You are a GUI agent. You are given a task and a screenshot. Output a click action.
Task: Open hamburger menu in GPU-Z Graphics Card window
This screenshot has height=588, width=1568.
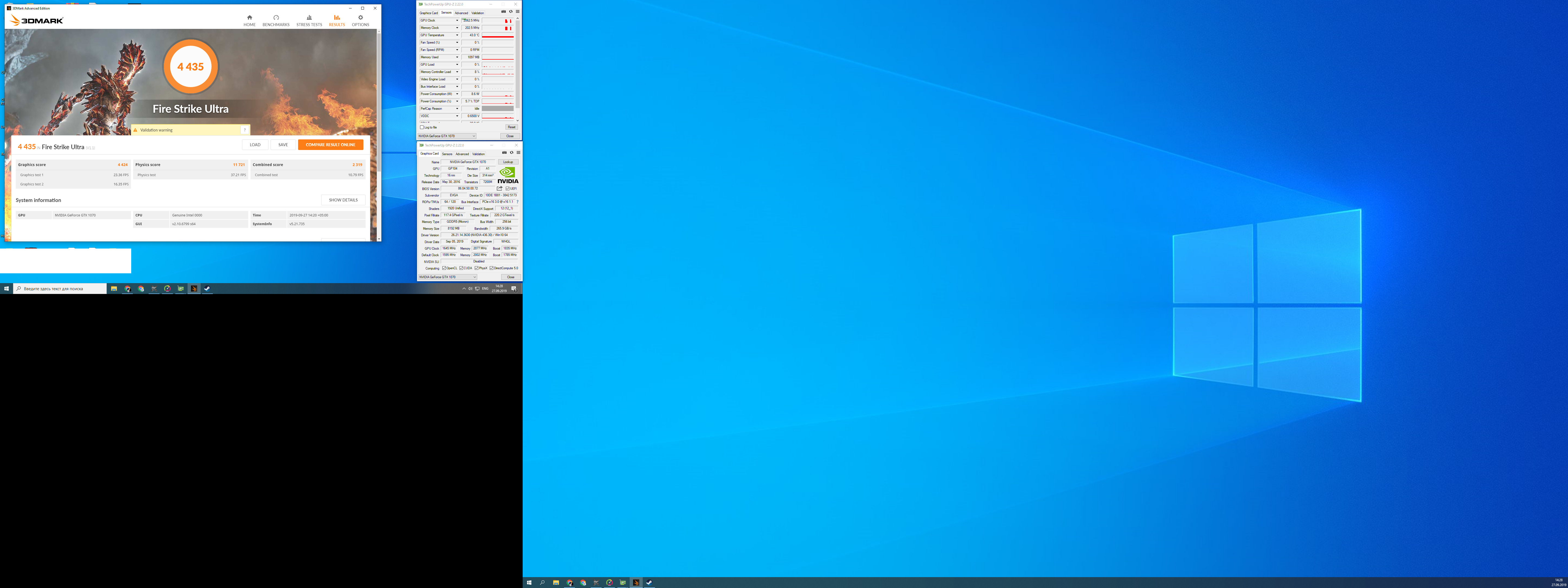point(518,153)
